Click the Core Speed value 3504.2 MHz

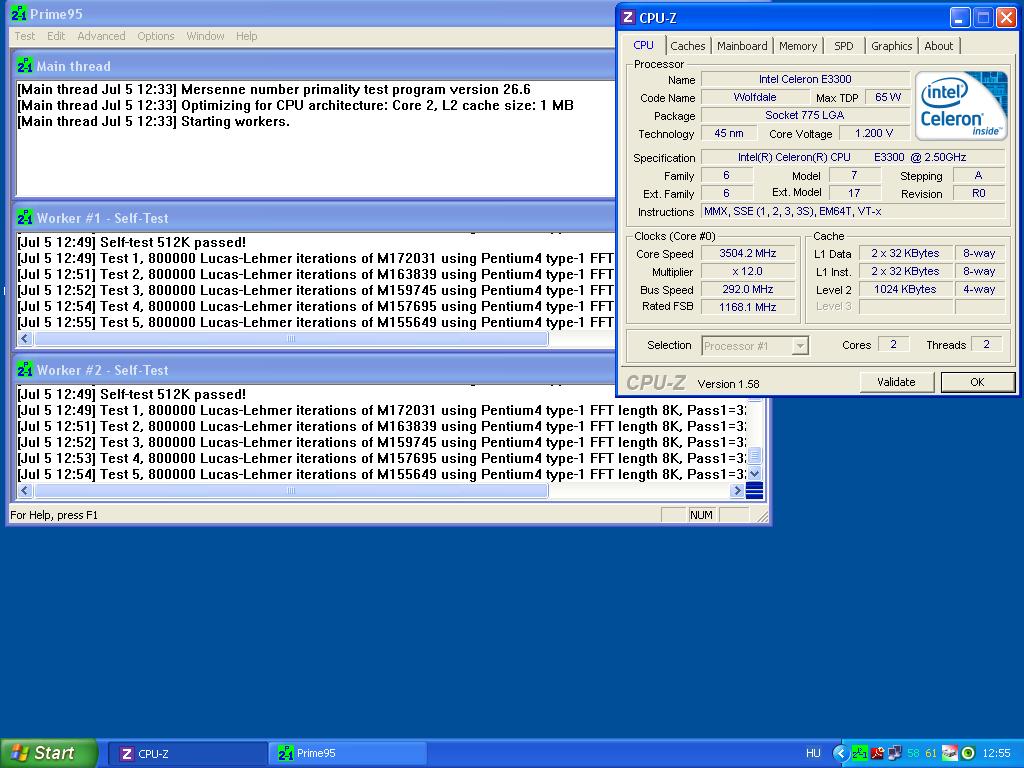coord(748,253)
